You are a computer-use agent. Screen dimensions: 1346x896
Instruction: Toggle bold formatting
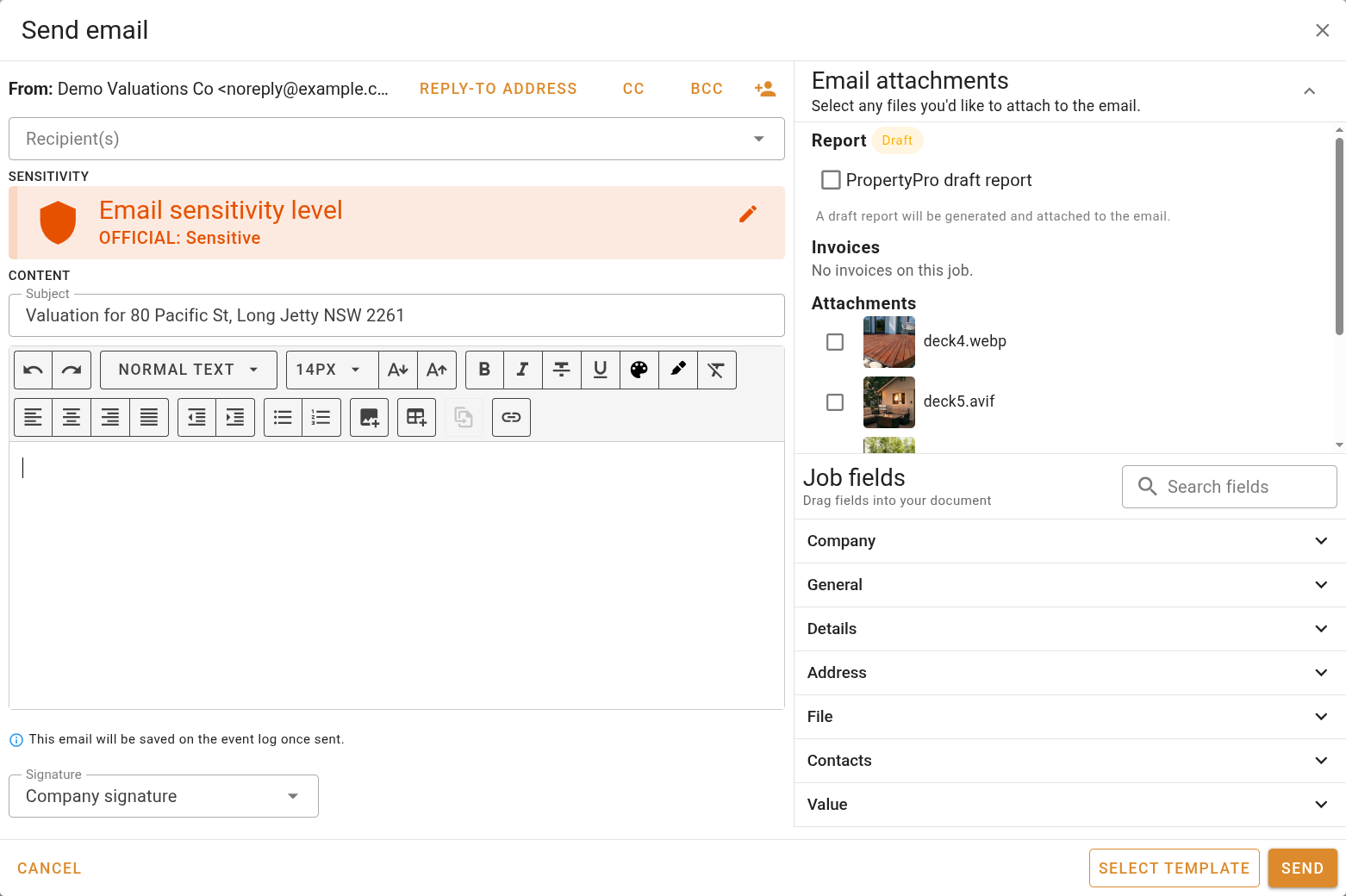click(x=484, y=370)
